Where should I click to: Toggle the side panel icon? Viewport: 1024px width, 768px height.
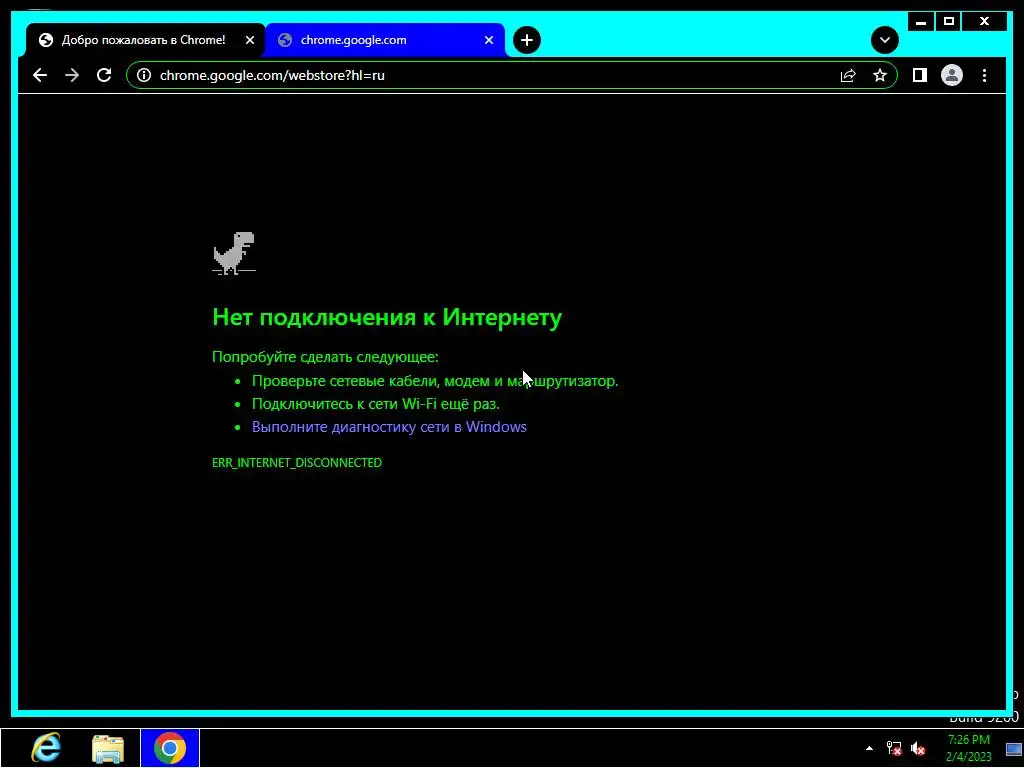pos(920,75)
